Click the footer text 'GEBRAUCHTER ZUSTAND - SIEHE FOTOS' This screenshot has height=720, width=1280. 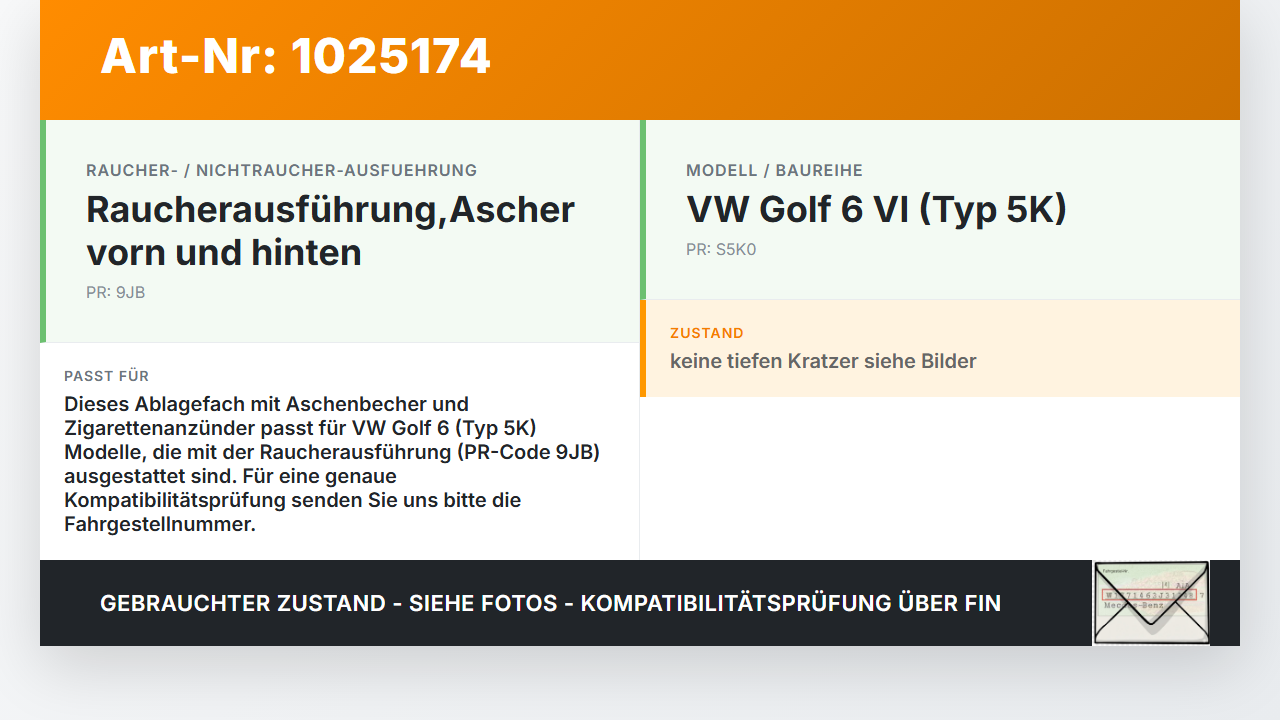[x=329, y=603]
